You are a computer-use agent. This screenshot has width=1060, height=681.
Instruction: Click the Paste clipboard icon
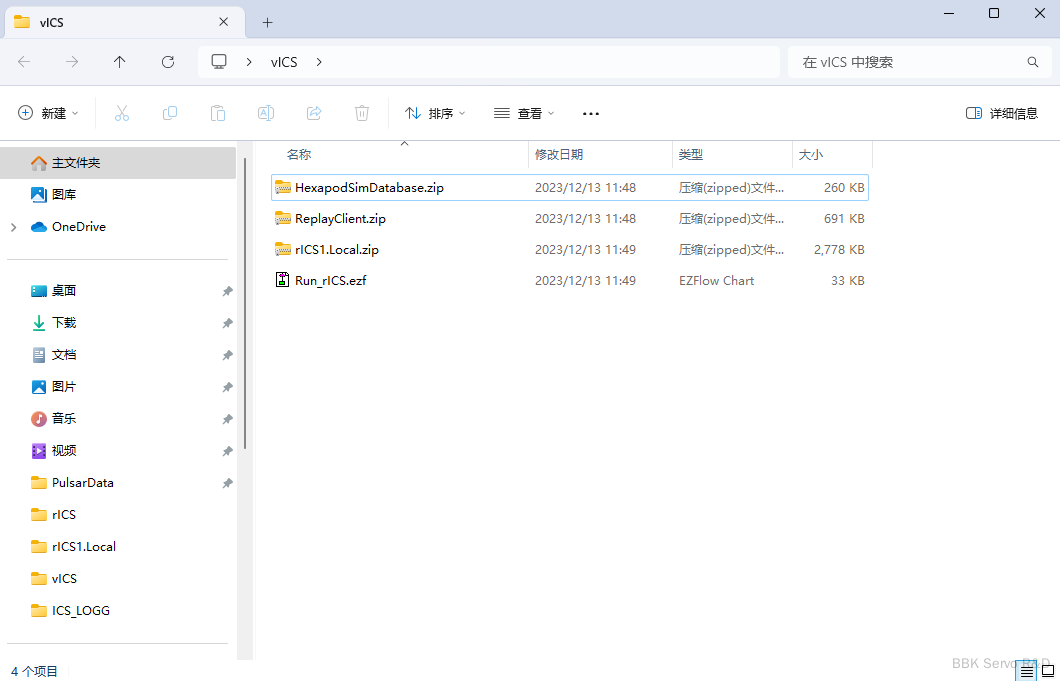pyautogui.click(x=218, y=114)
